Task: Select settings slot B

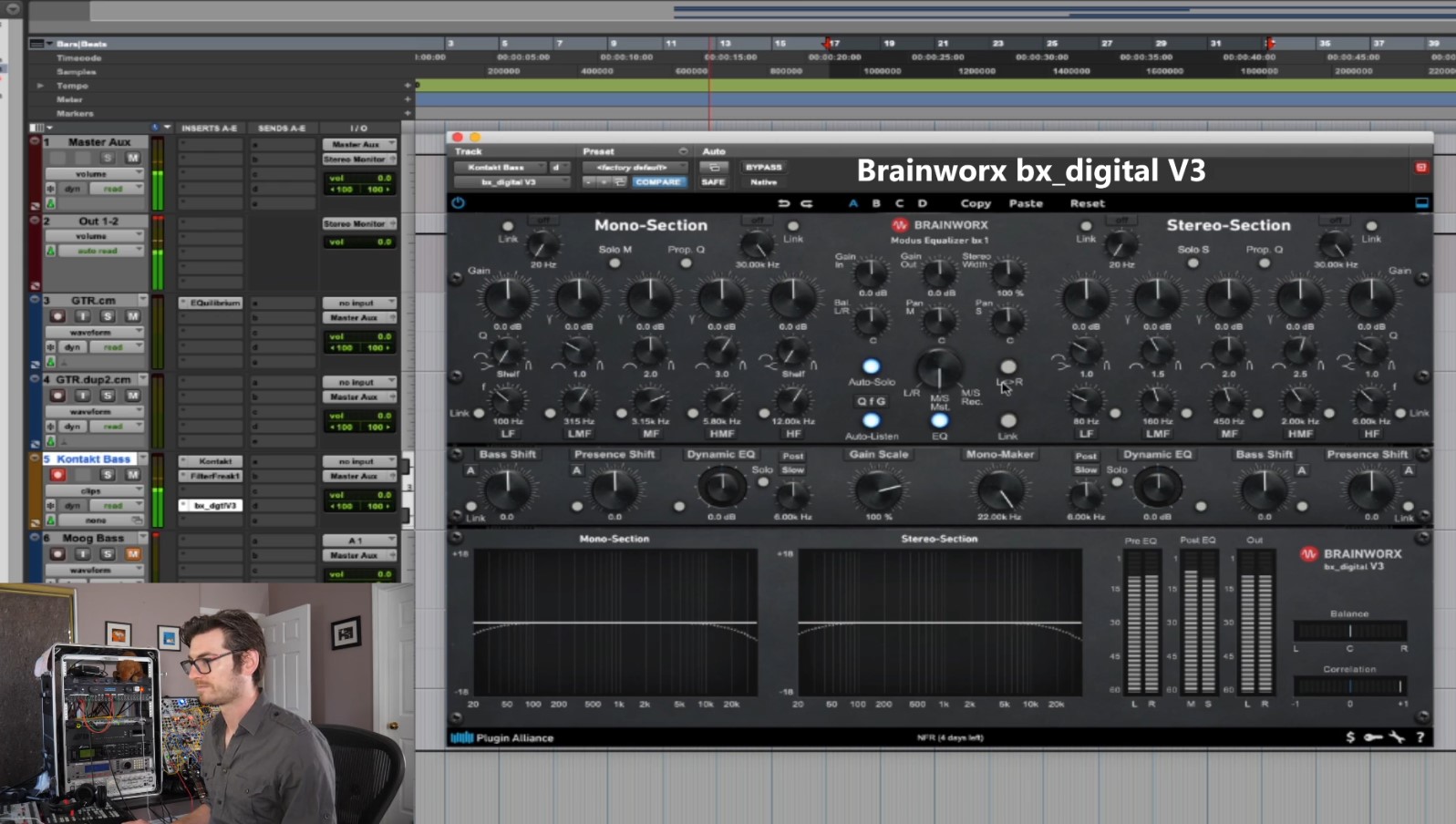Action: pyautogui.click(x=876, y=203)
